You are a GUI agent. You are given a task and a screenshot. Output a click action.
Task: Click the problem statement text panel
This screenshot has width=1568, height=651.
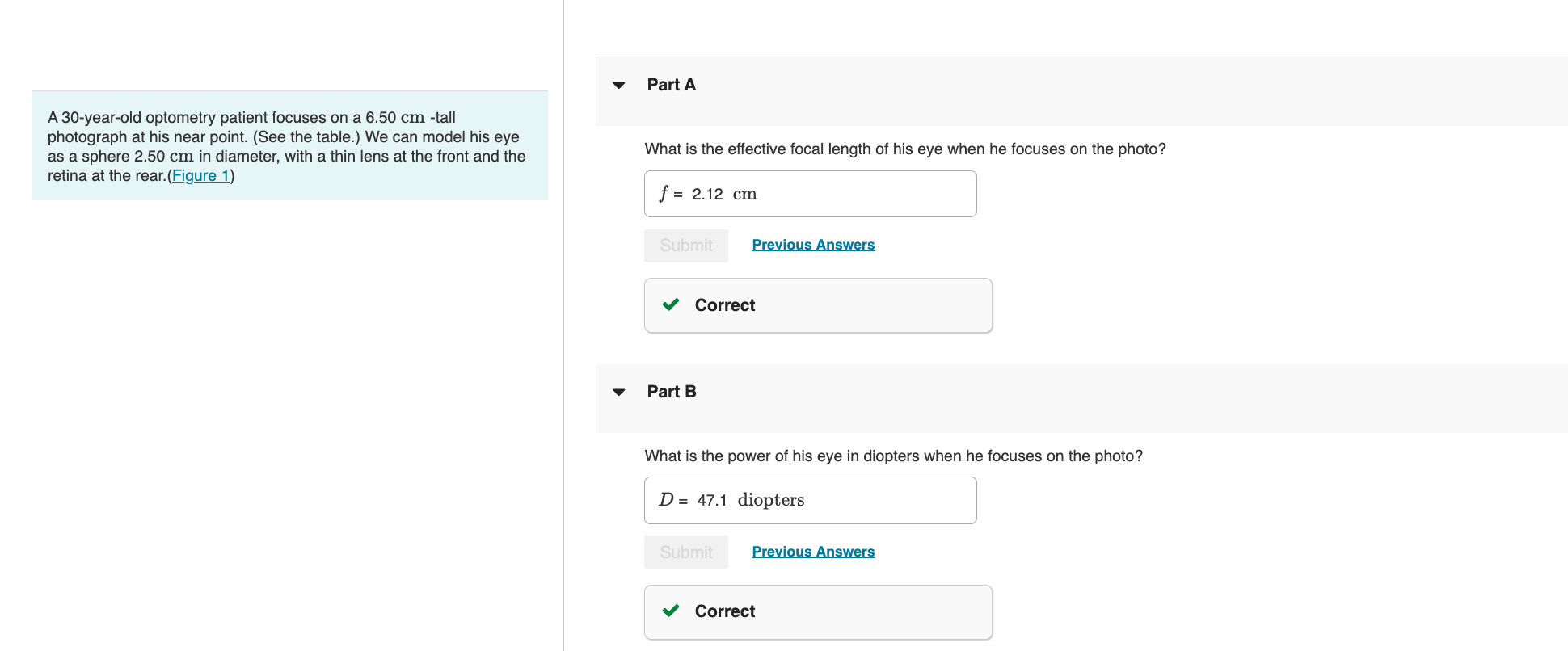(x=289, y=145)
